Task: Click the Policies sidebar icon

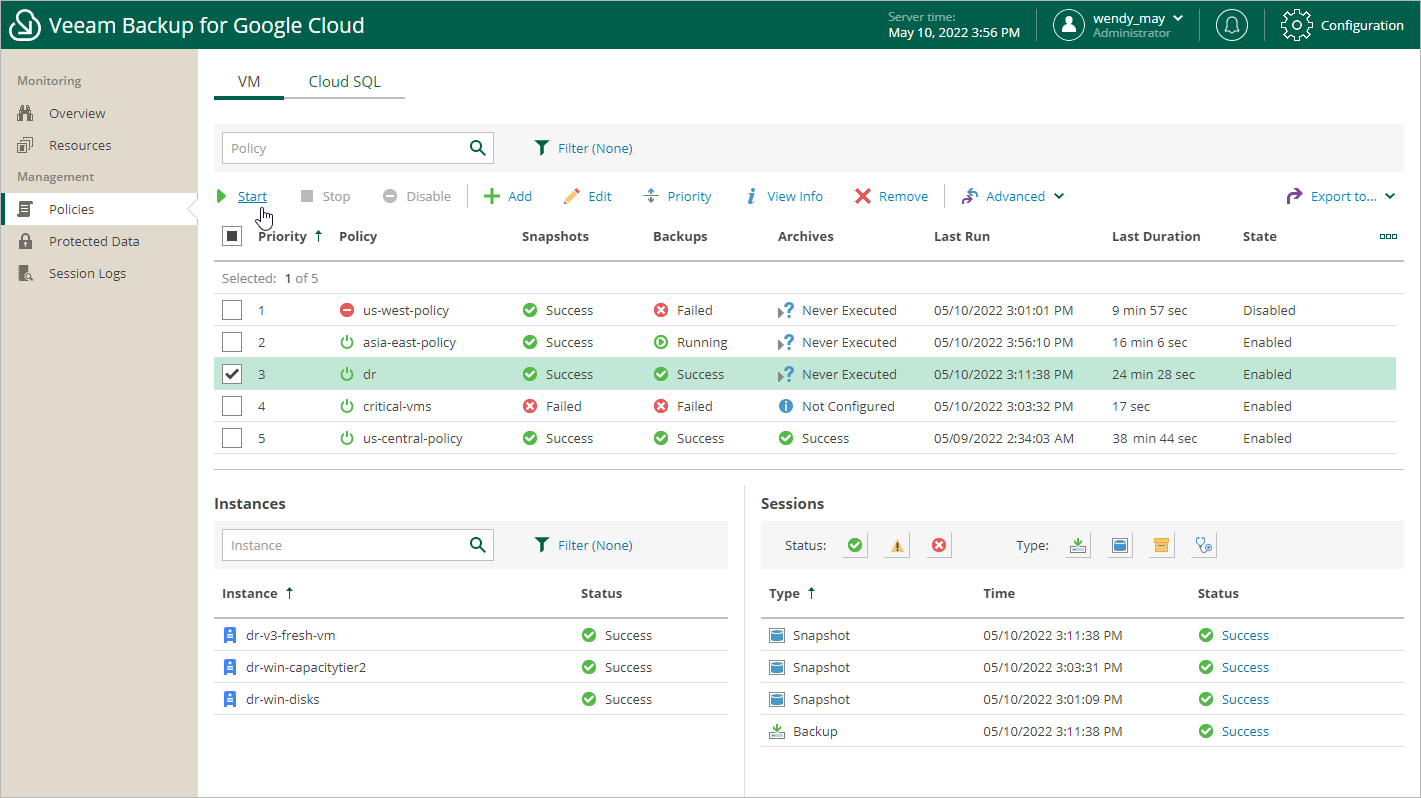Action: coord(26,209)
